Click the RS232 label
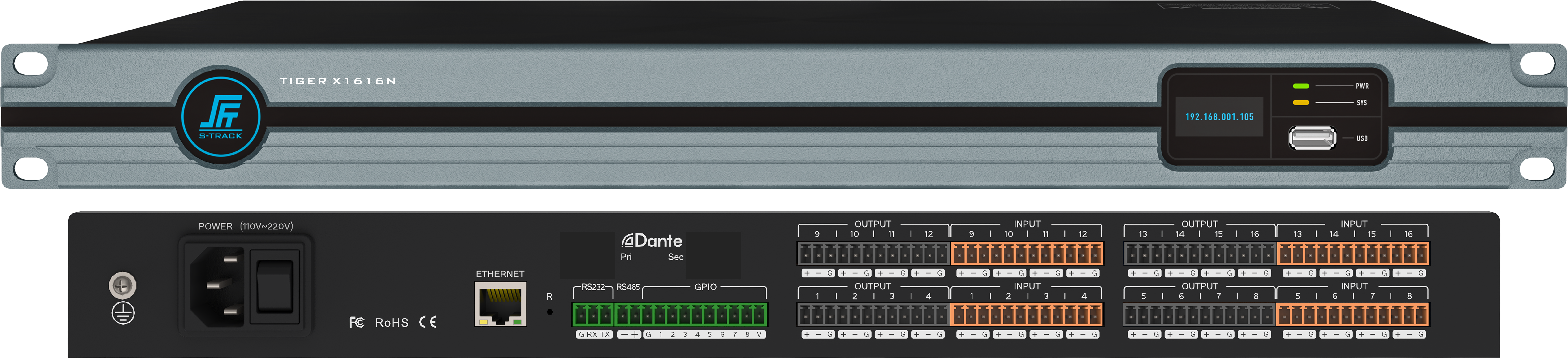The height and width of the screenshot is (358, 1568). pos(593,287)
